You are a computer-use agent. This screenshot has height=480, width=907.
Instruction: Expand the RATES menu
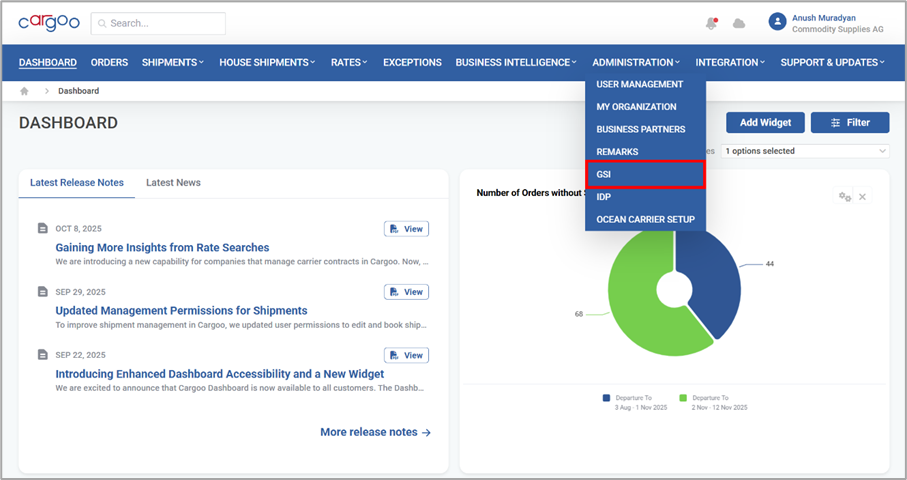click(x=349, y=62)
